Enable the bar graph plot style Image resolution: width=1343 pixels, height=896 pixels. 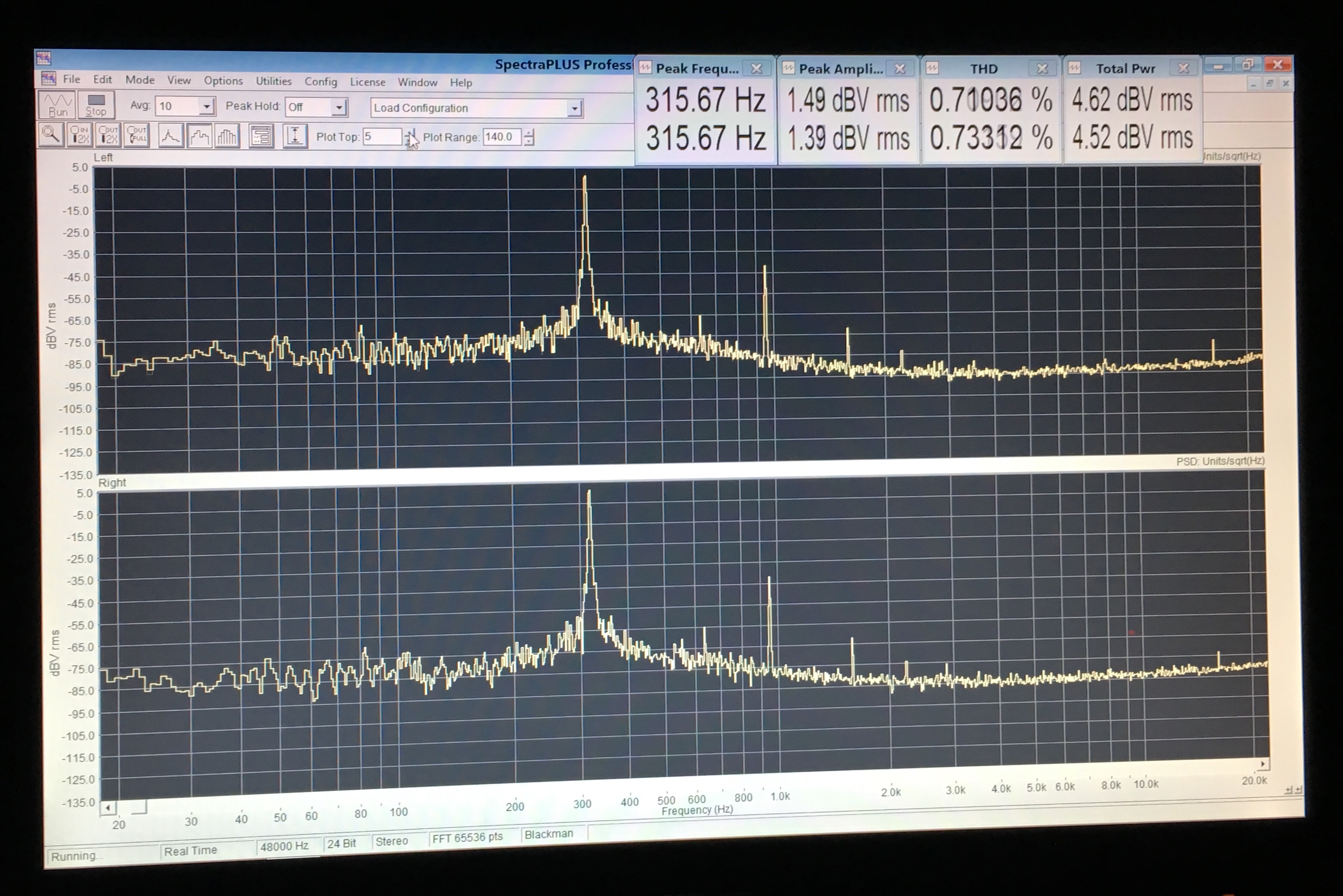(x=227, y=137)
